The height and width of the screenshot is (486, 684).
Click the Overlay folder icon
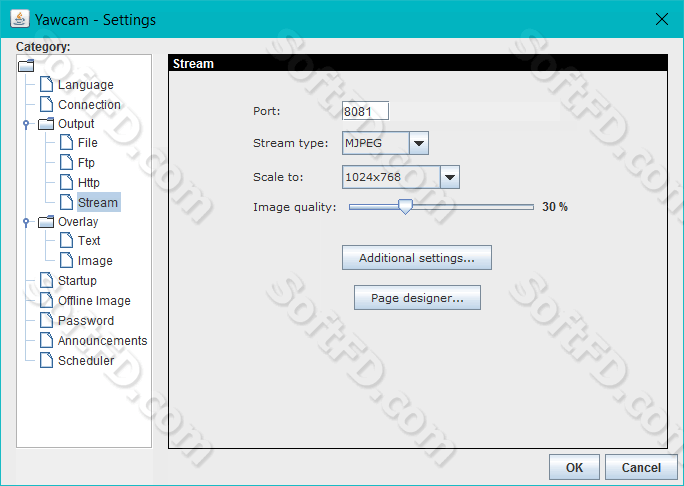(46, 222)
